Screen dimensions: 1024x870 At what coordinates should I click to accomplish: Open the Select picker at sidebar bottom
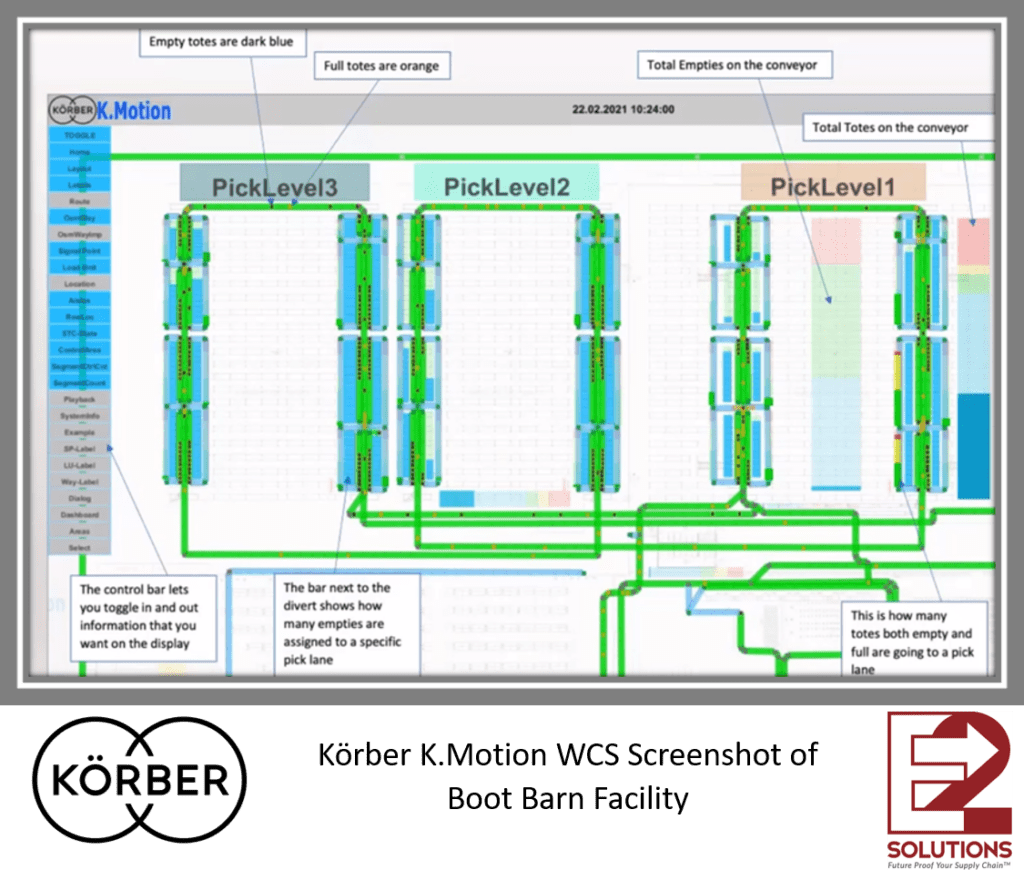click(x=80, y=546)
